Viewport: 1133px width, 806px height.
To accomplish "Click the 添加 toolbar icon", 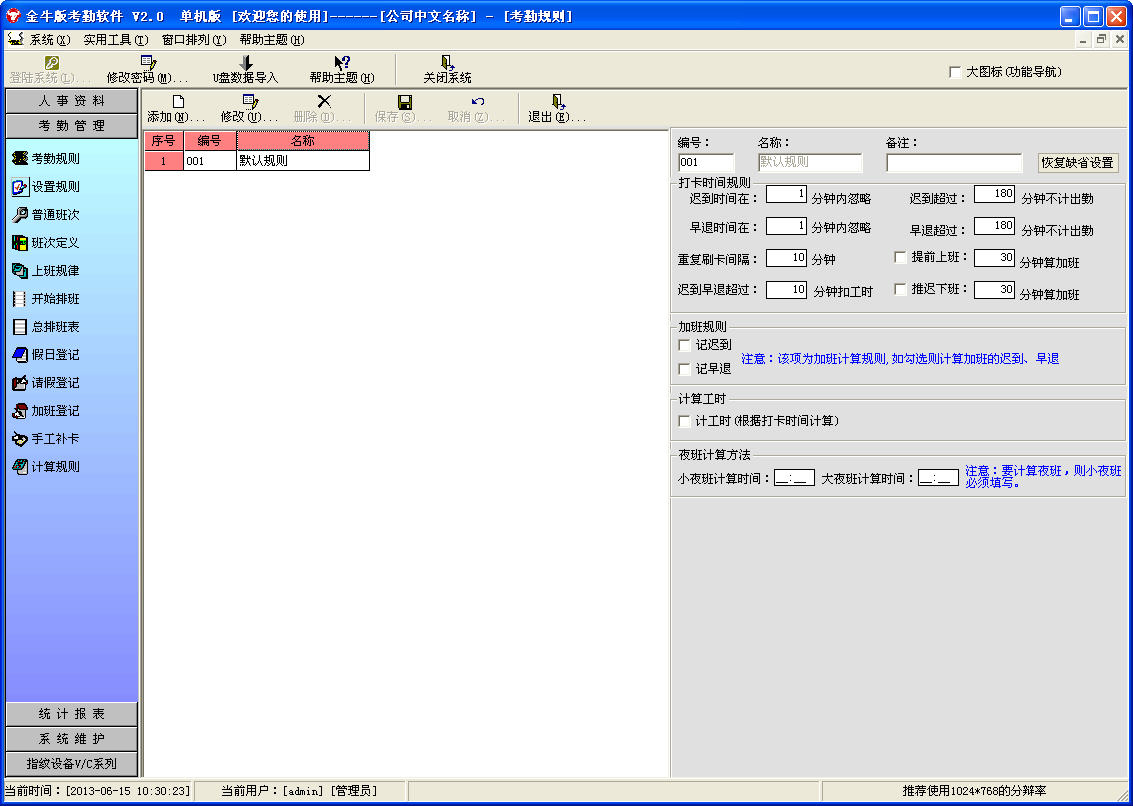I will (178, 102).
